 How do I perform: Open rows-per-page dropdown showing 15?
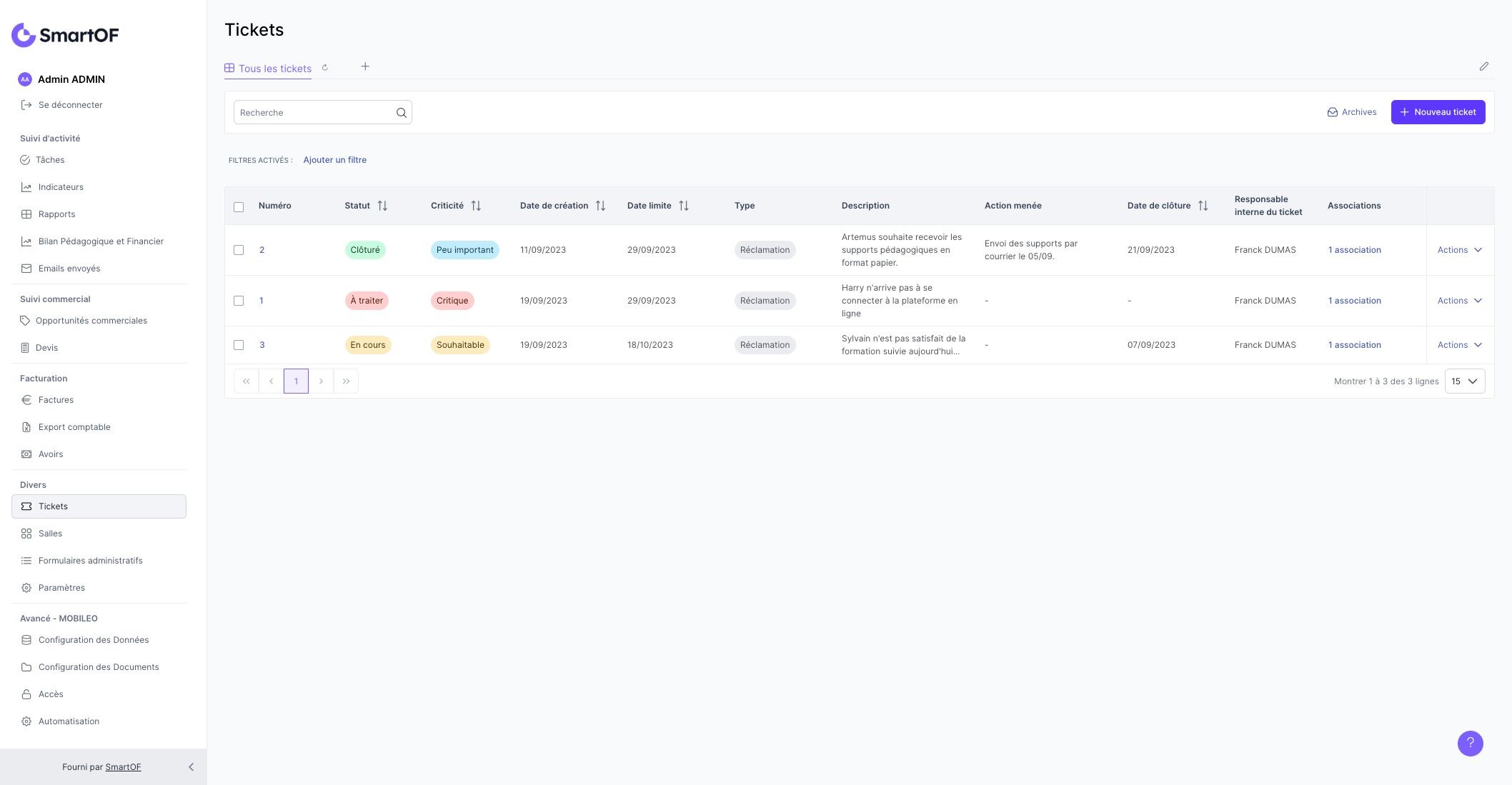1464,381
